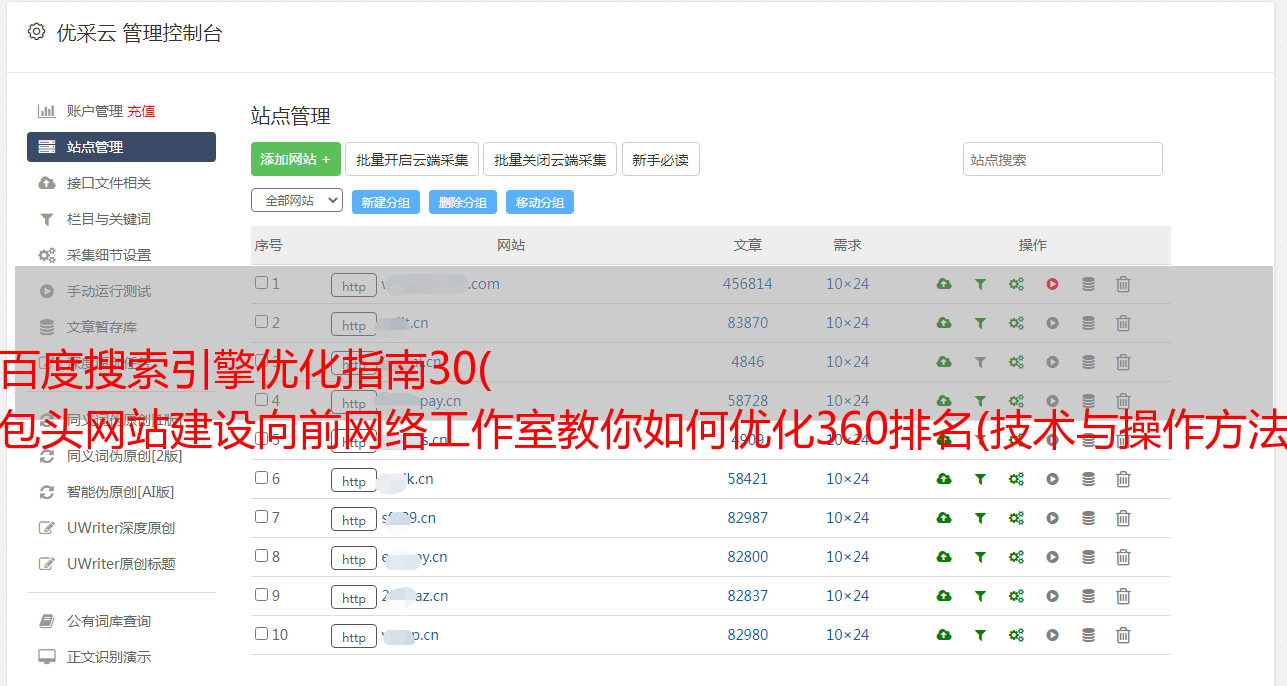Tick the checkbox for site row 10
1287x686 pixels.
click(261, 634)
